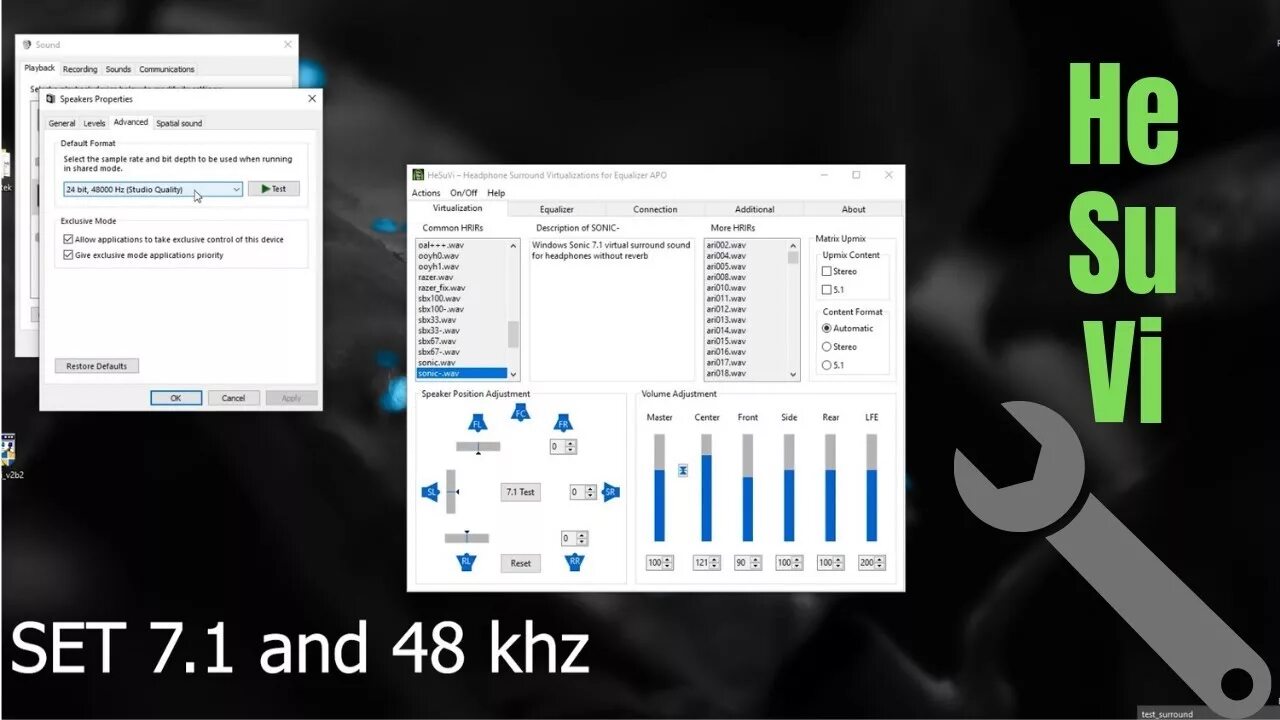Open the sample rate format dropdown

click(153, 189)
